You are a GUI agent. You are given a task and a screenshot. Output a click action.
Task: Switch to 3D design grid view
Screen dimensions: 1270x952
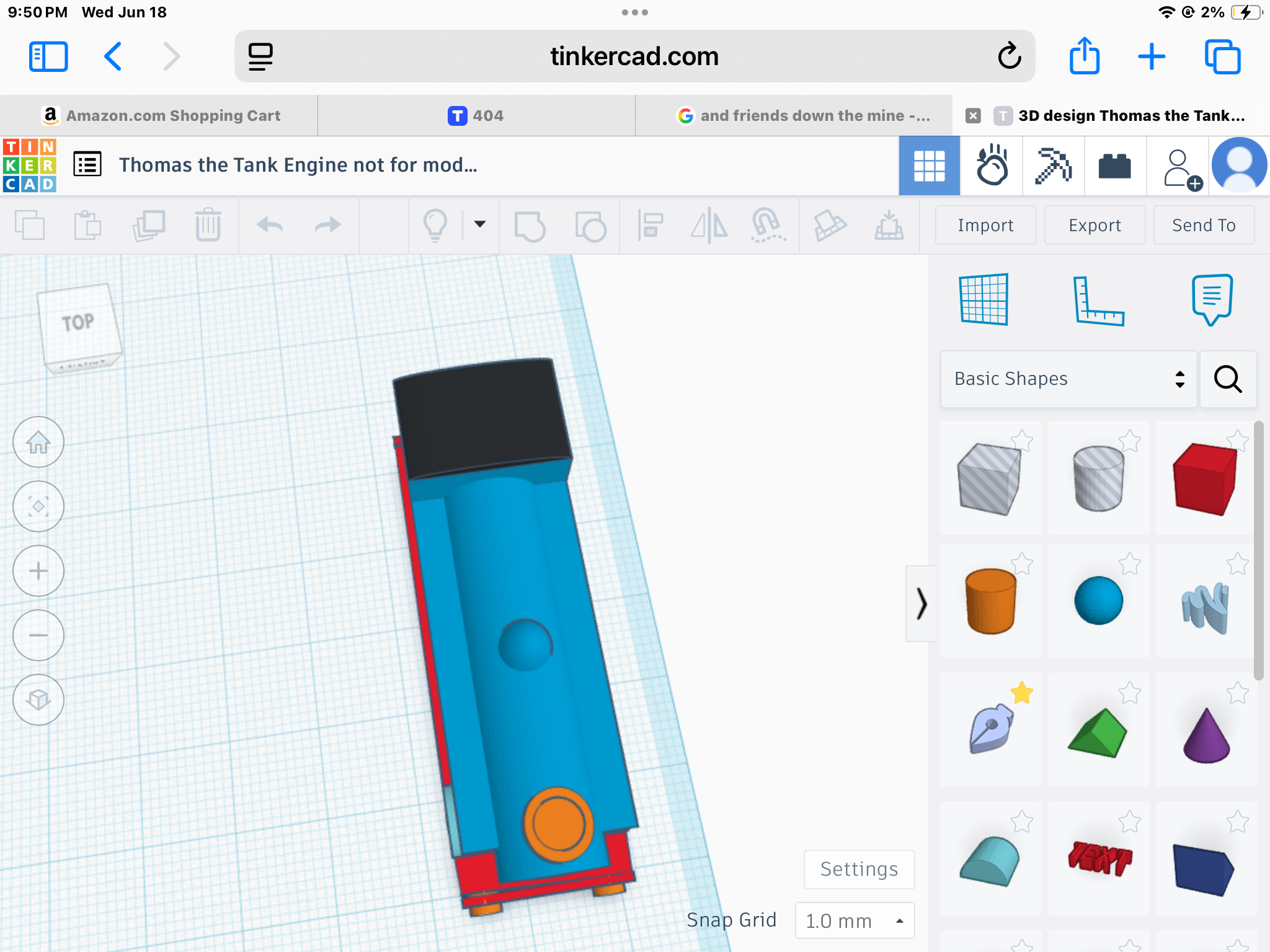pos(930,165)
